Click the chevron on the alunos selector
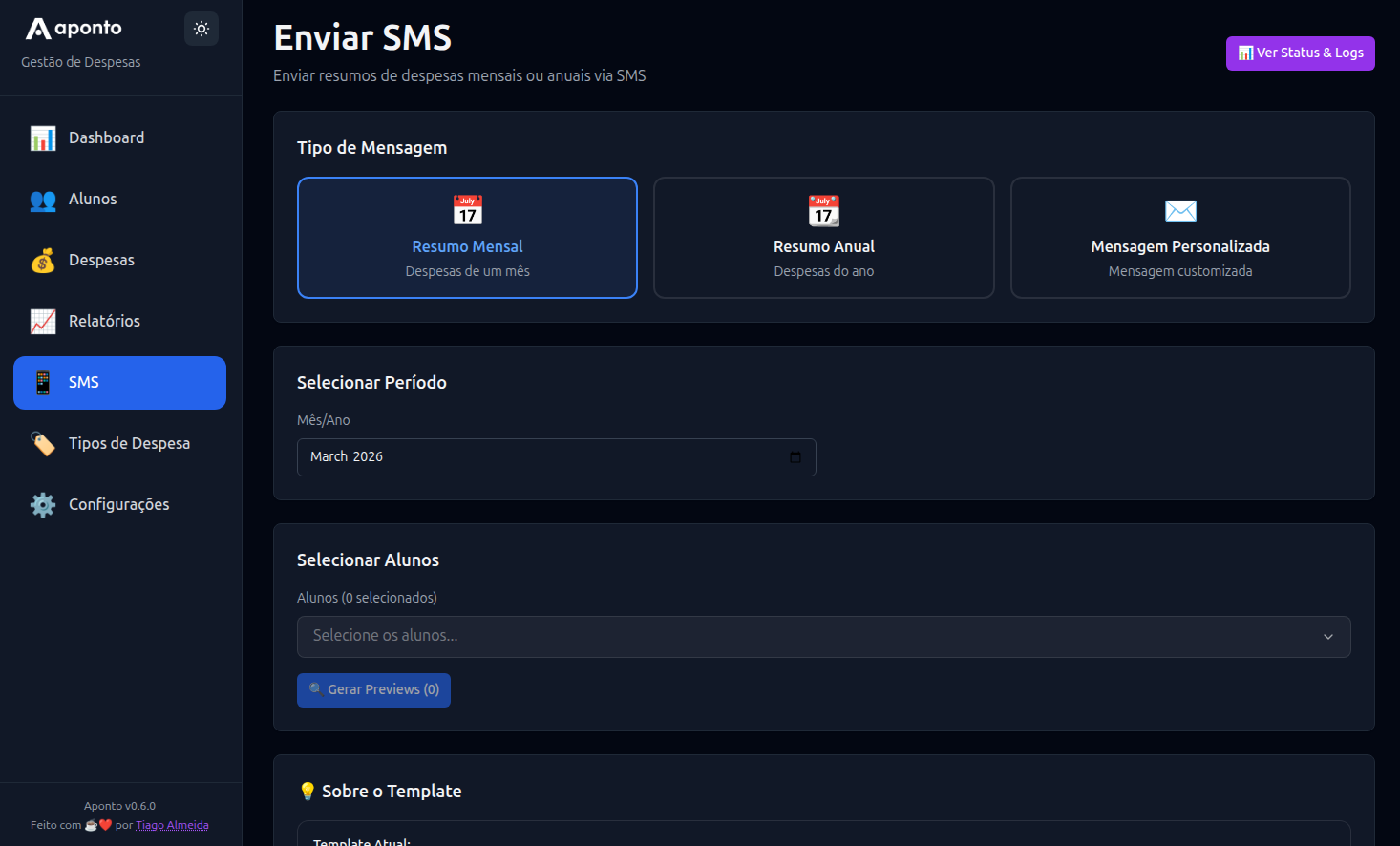 pyautogui.click(x=1327, y=636)
